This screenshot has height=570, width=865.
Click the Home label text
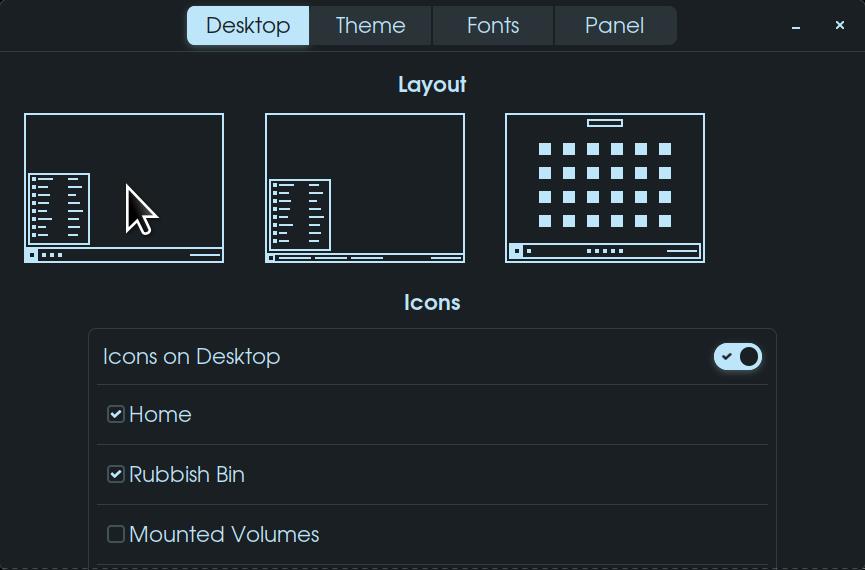pyautogui.click(x=160, y=414)
